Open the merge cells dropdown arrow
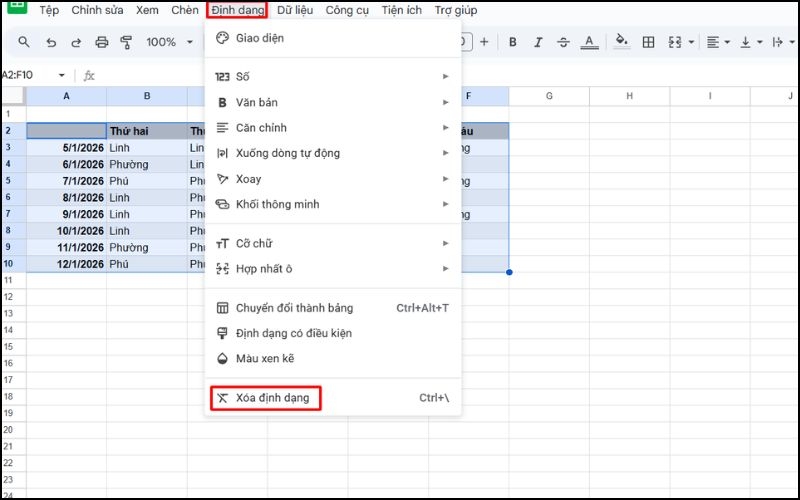800x500 pixels. [x=691, y=42]
